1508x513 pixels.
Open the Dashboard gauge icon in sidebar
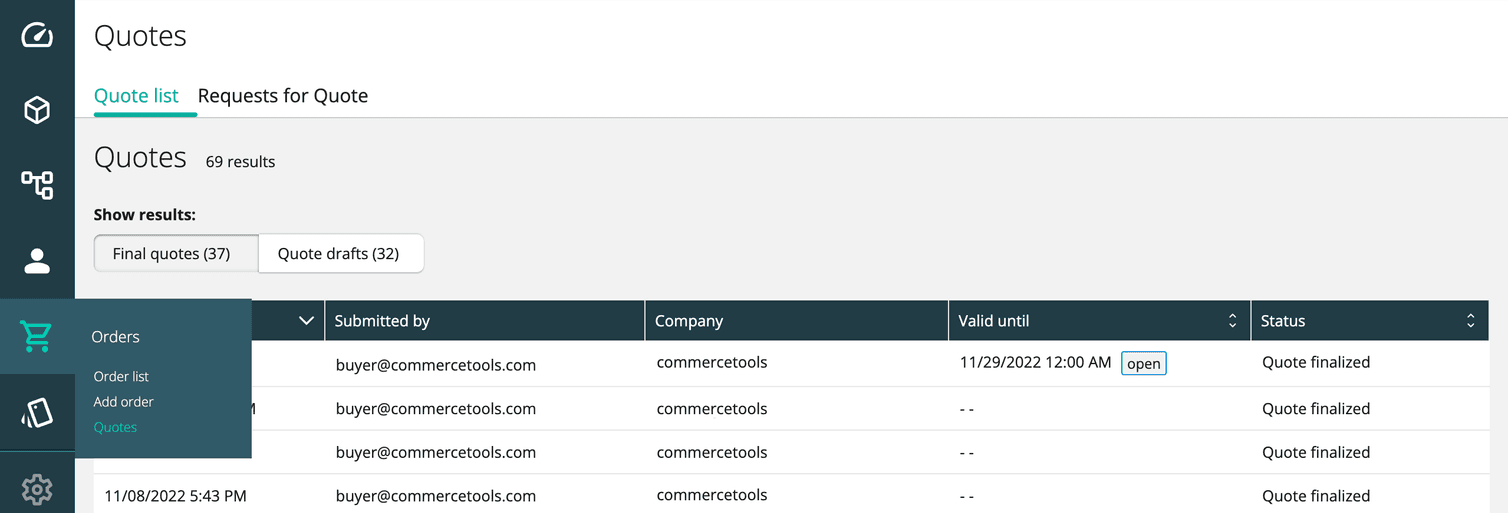pos(37,36)
